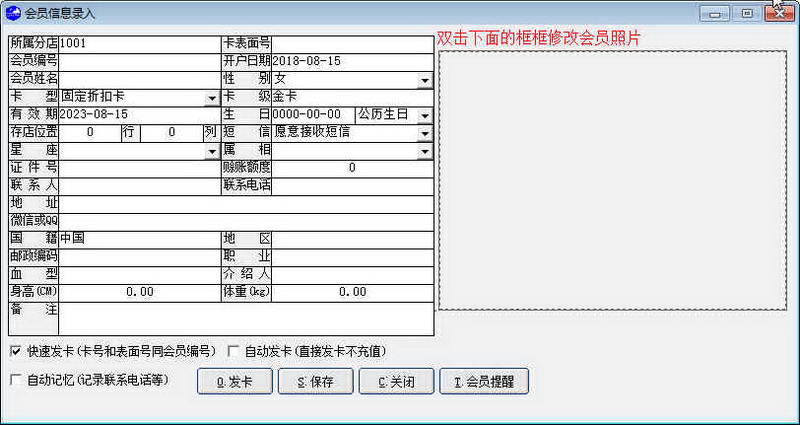Click the app icon in the title bar

[14, 13]
